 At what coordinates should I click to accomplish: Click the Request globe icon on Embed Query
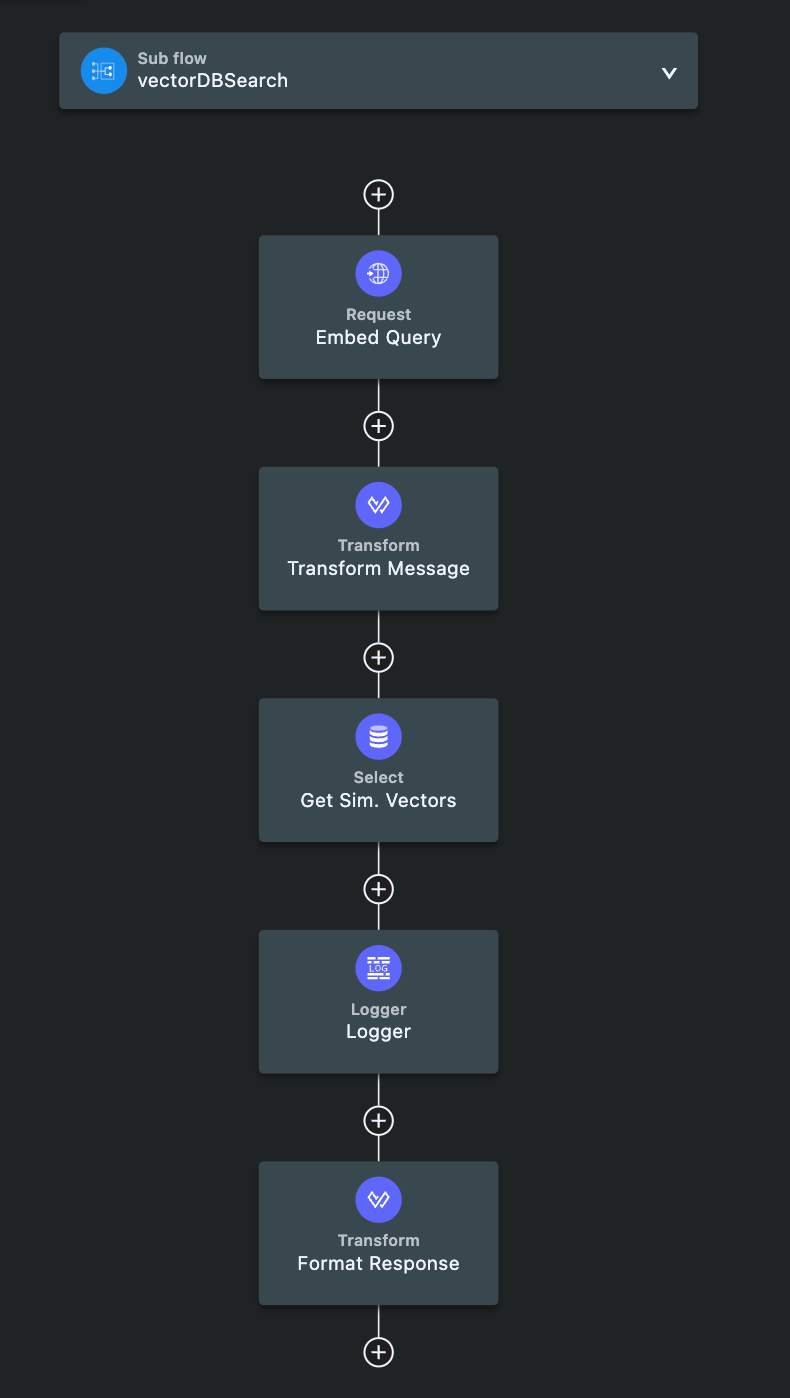tap(378, 272)
